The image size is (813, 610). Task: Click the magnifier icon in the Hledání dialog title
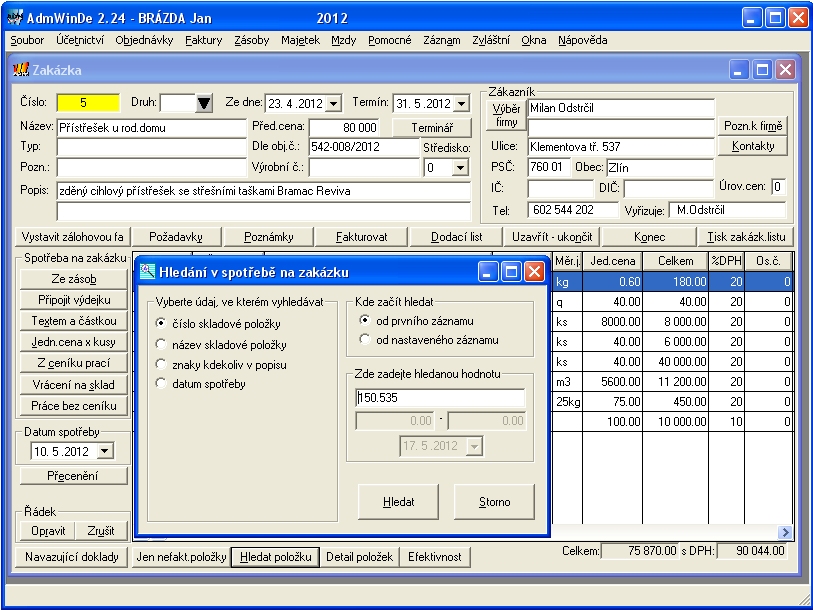(147, 271)
